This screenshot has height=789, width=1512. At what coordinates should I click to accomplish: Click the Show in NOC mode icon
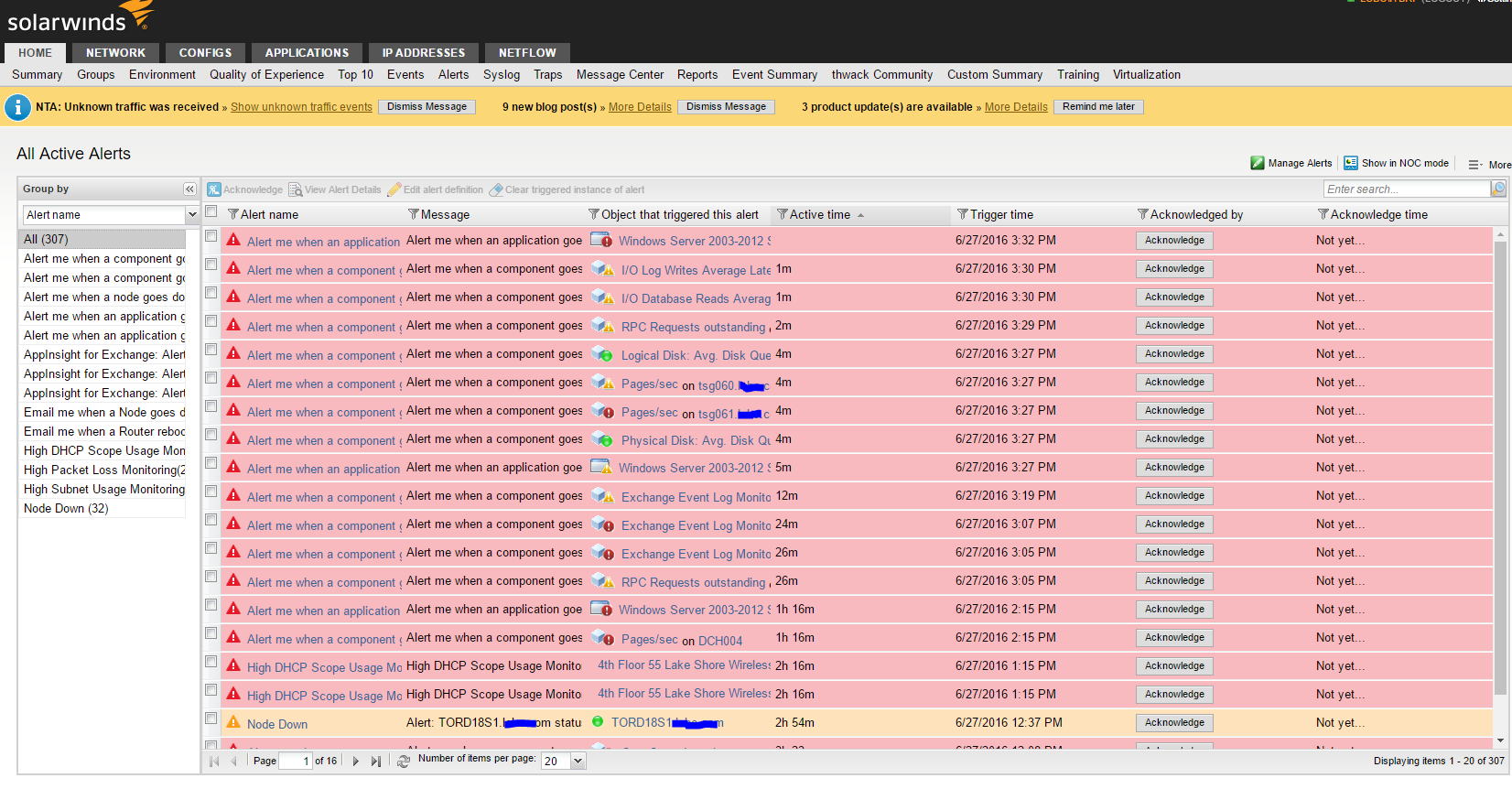(x=1351, y=163)
